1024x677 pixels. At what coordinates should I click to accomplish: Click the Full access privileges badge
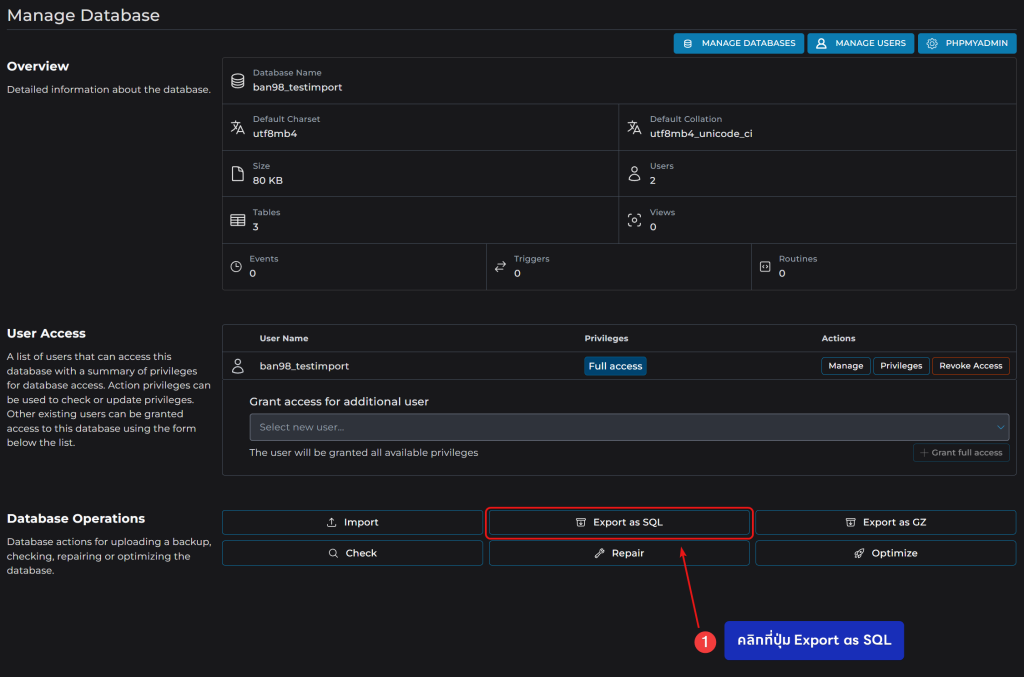pyautogui.click(x=615, y=366)
